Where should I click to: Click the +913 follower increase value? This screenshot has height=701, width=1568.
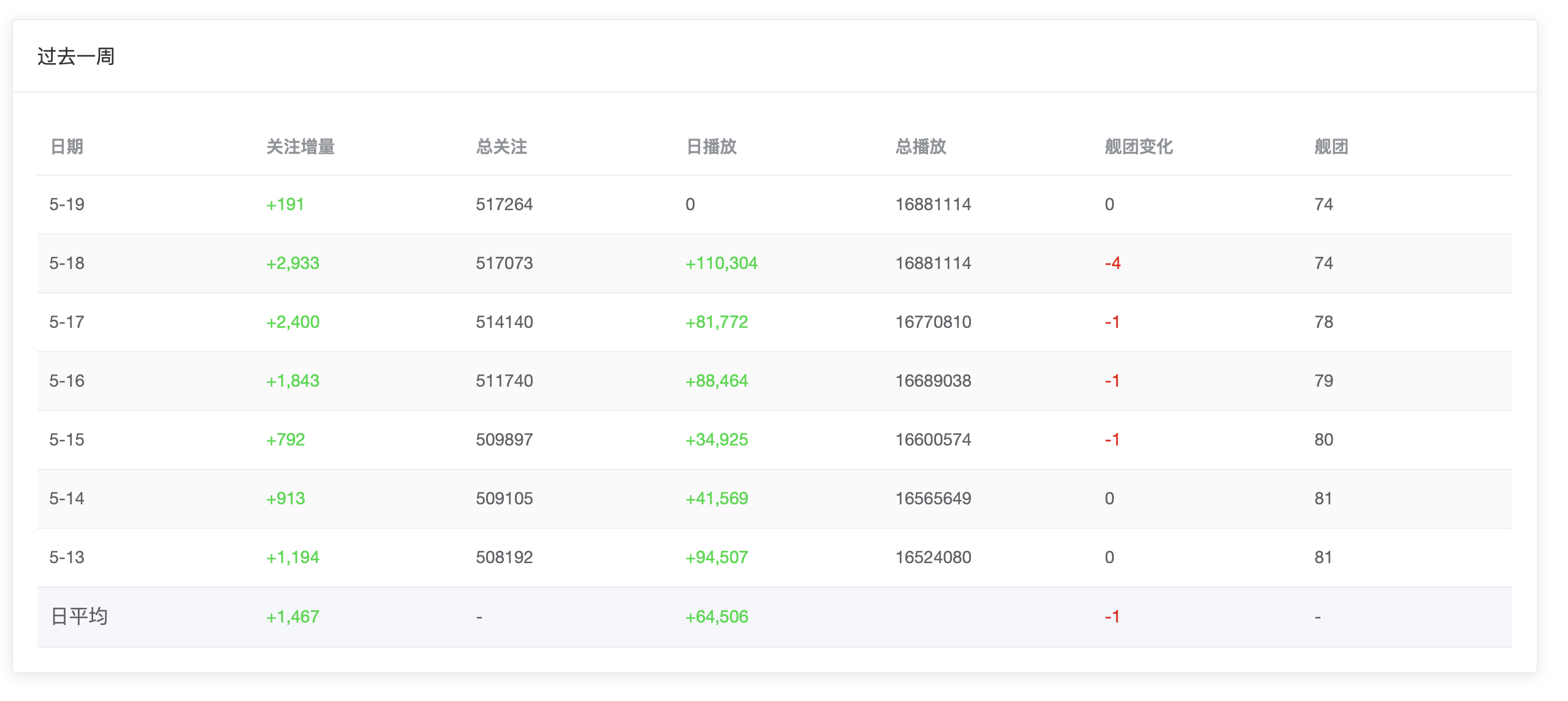point(285,498)
